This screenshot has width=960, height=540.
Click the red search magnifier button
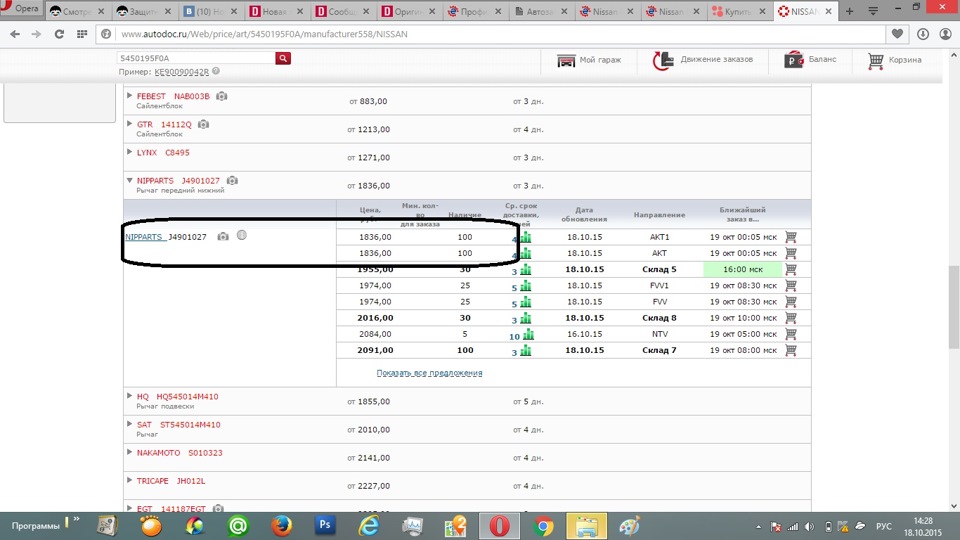[x=283, y=58]
